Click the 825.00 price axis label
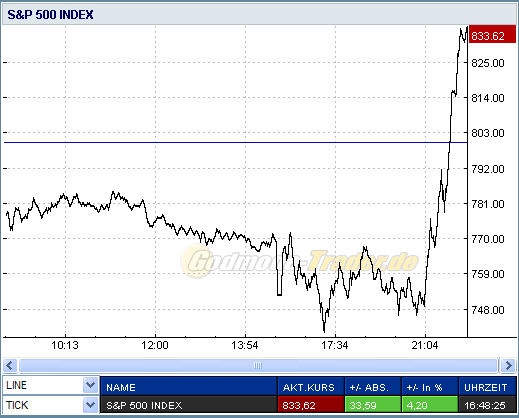519x418 pixels. (x=488, y=63)
